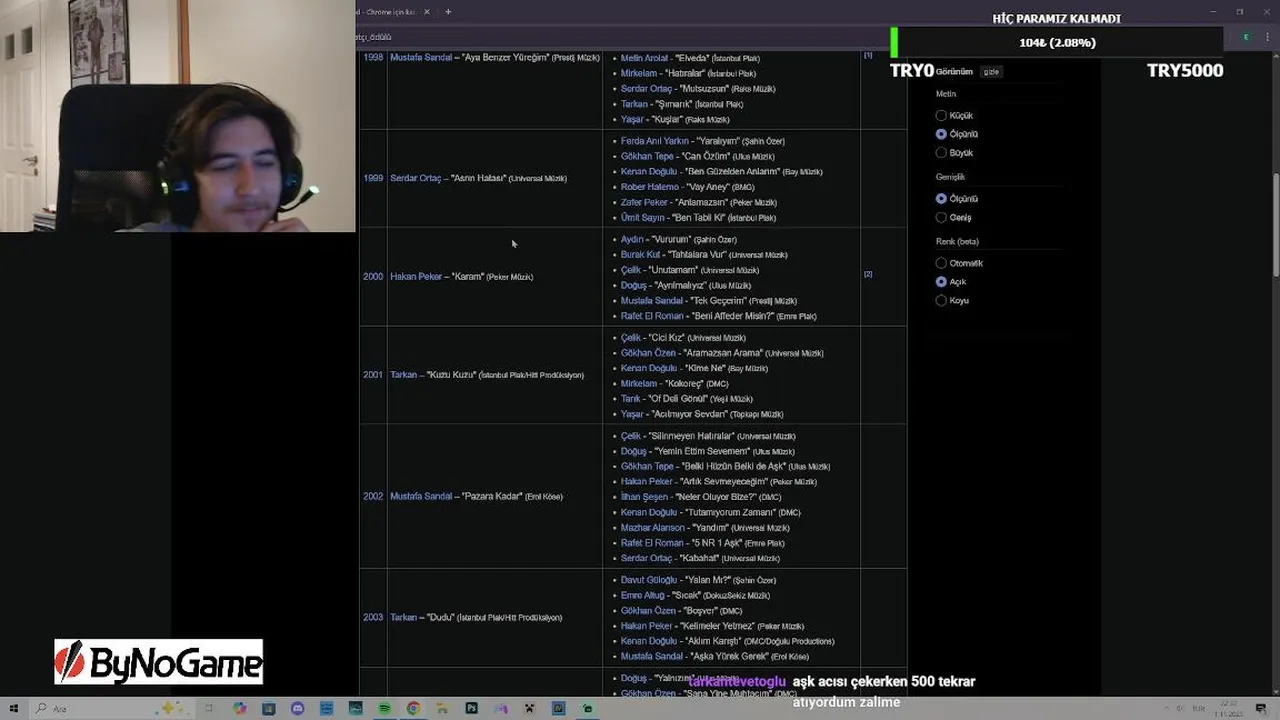1280x720 pixels.
Task: Open Mirkelam link beside "Kokoreç"
Action: click(639, 384)
